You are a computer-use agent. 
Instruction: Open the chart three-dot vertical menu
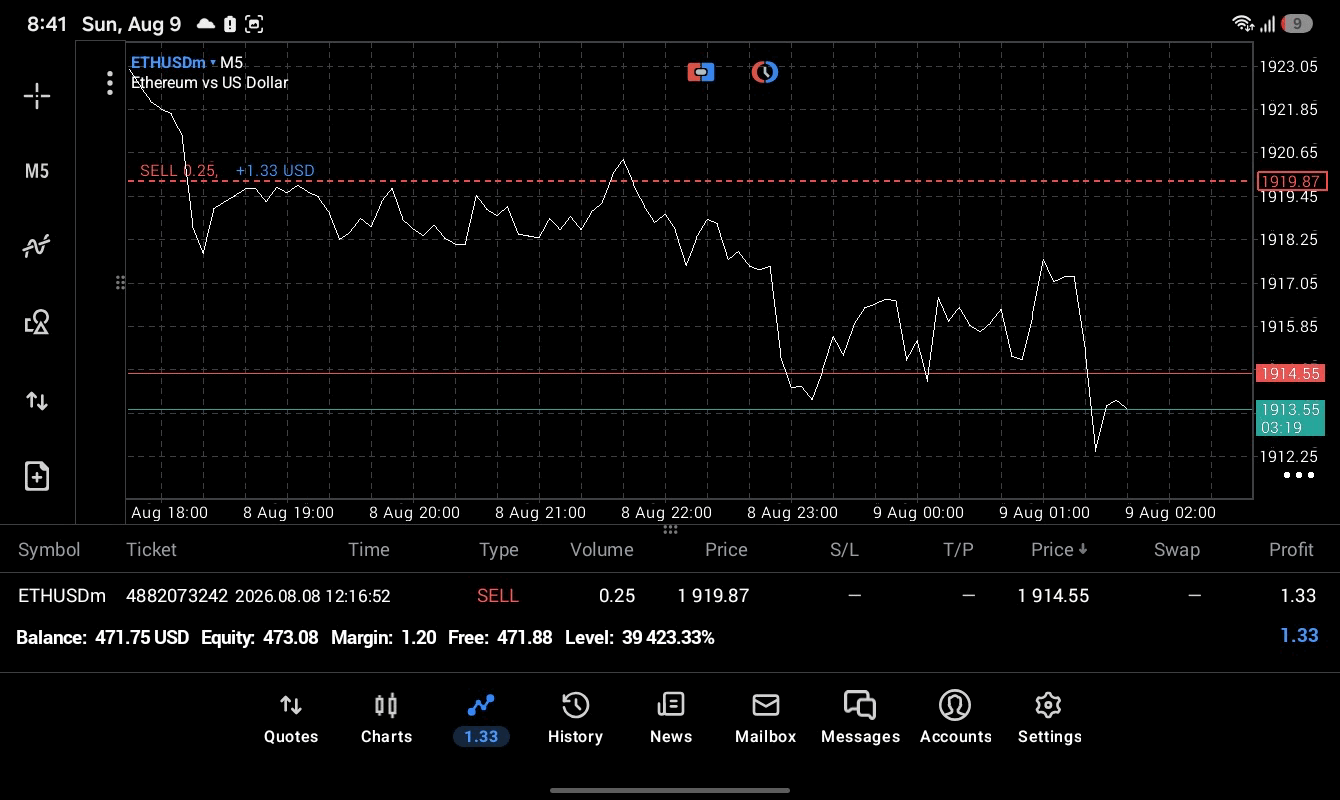click(110, 83)
